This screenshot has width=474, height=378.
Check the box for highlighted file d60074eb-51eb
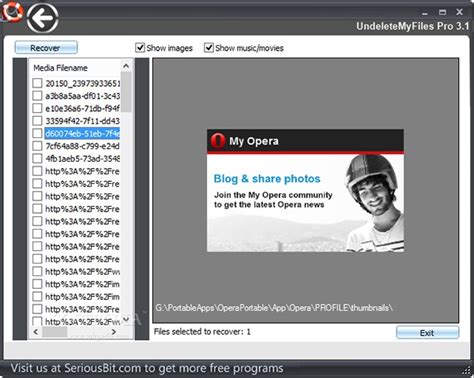(37, 133)
